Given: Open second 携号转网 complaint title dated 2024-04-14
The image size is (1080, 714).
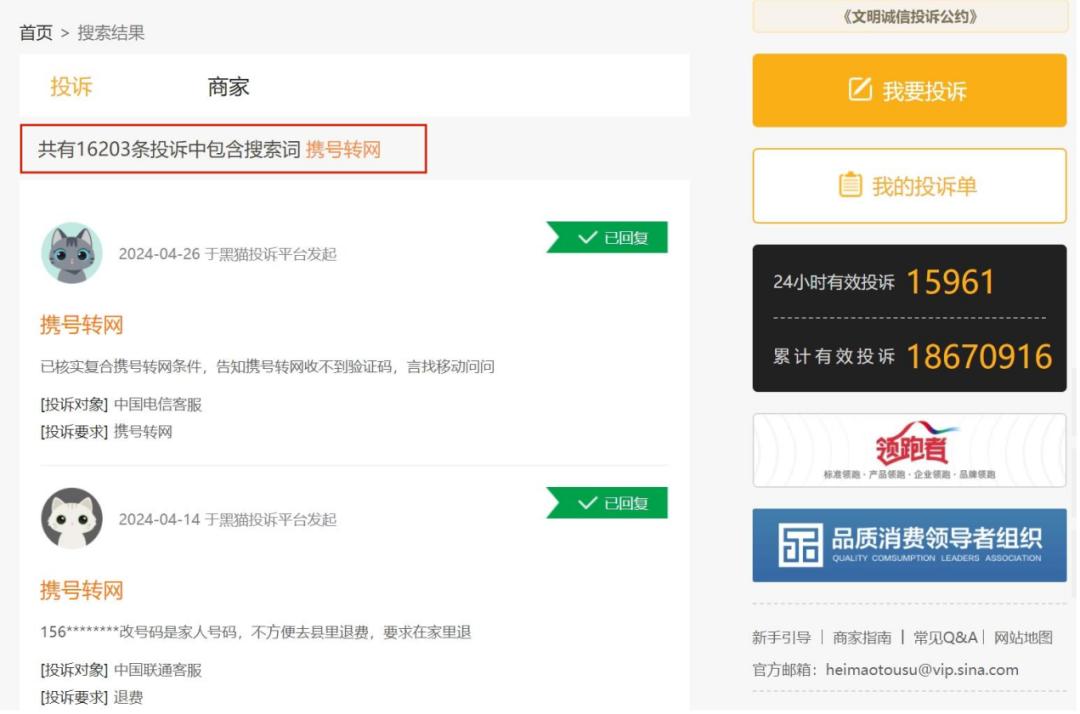Looking at the screenshot, I should pyautogui.click(x=81, y=590).
